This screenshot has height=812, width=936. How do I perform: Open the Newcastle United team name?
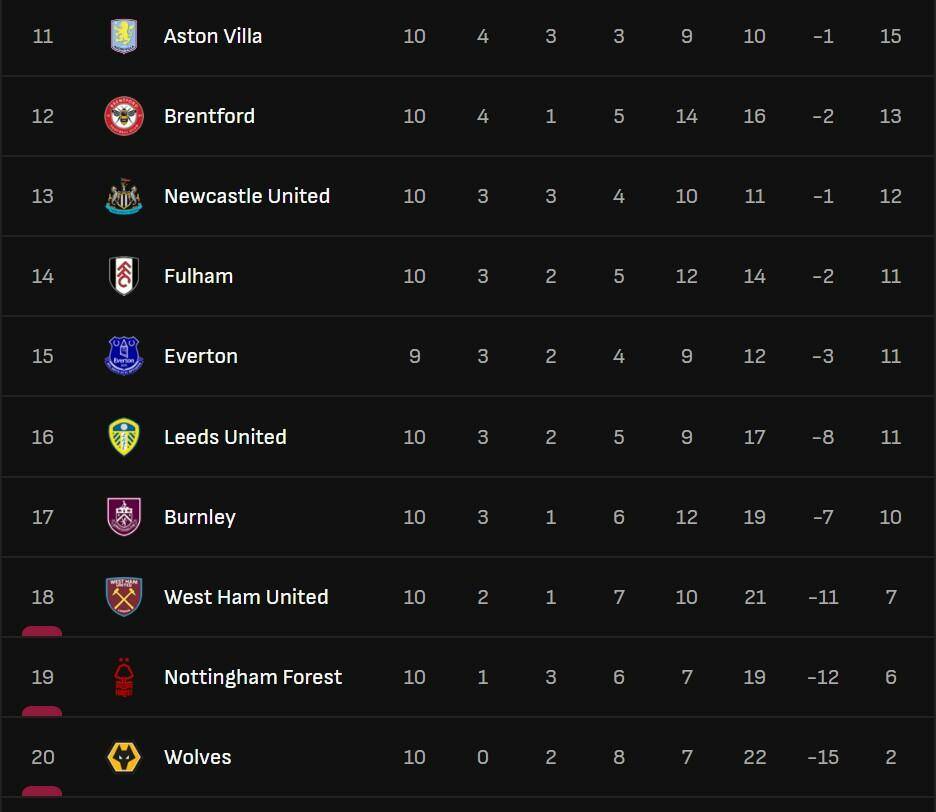(247, 196)
